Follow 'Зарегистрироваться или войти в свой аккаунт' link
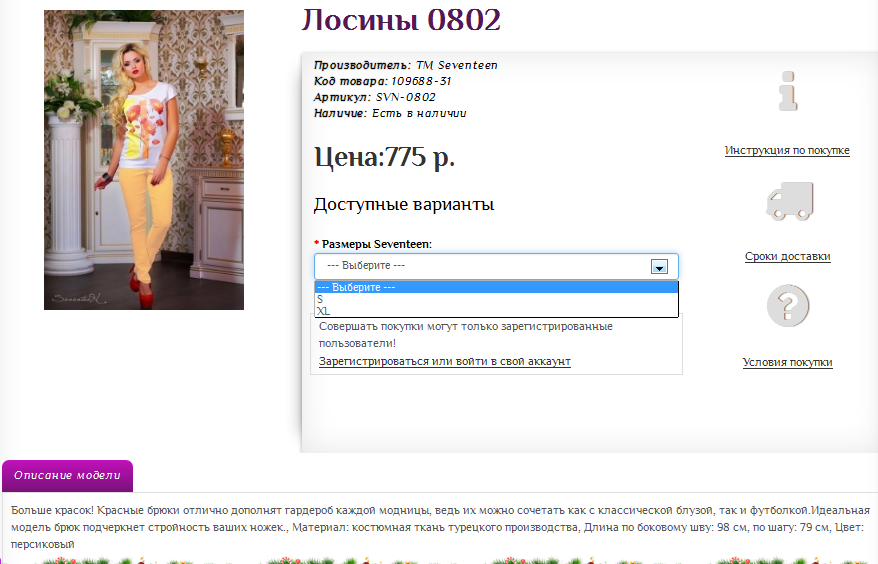878x564 pixels. pyautogui.click(x=445, y=361)
